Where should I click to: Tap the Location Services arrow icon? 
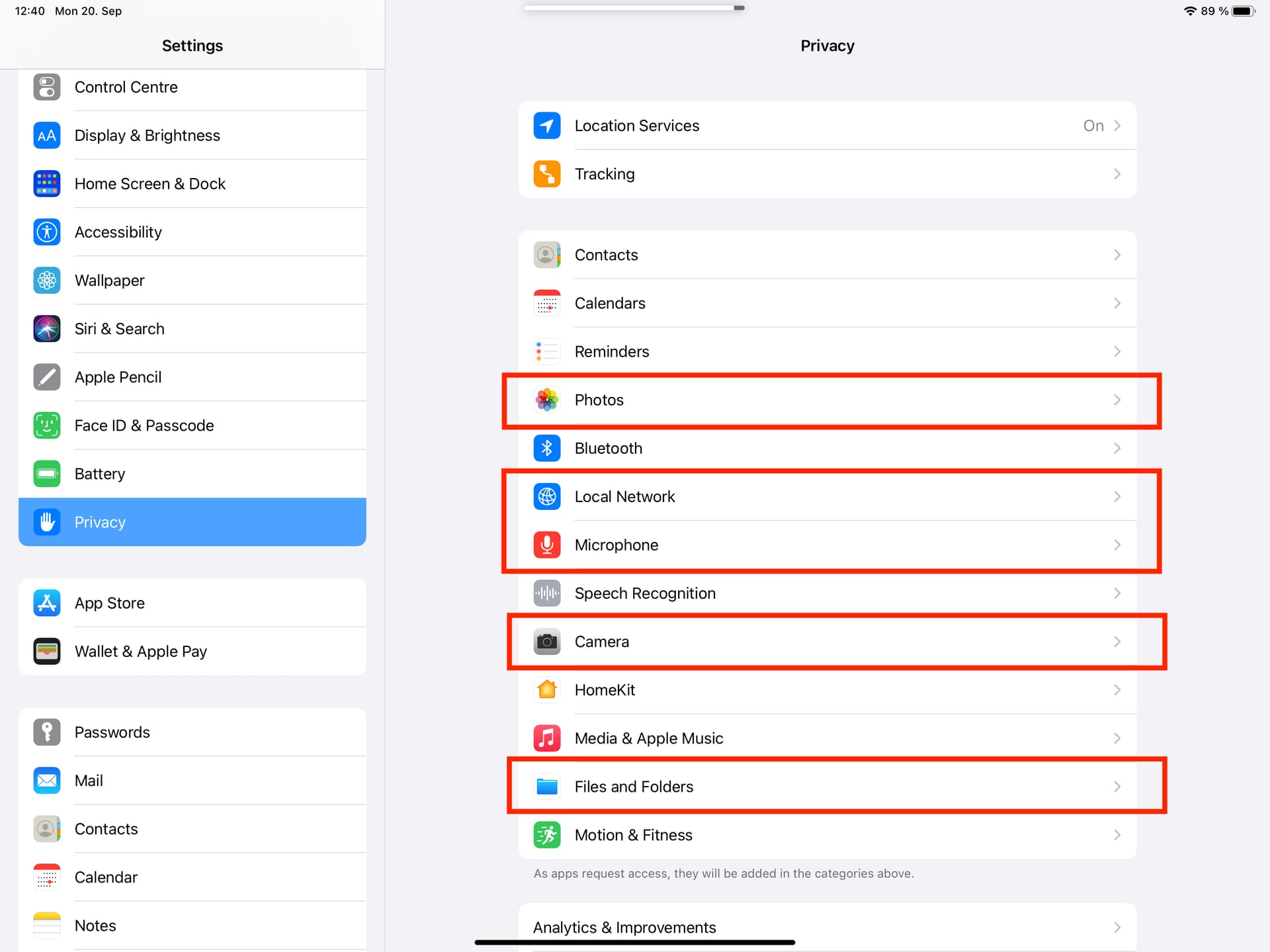[x=546, y=126]
